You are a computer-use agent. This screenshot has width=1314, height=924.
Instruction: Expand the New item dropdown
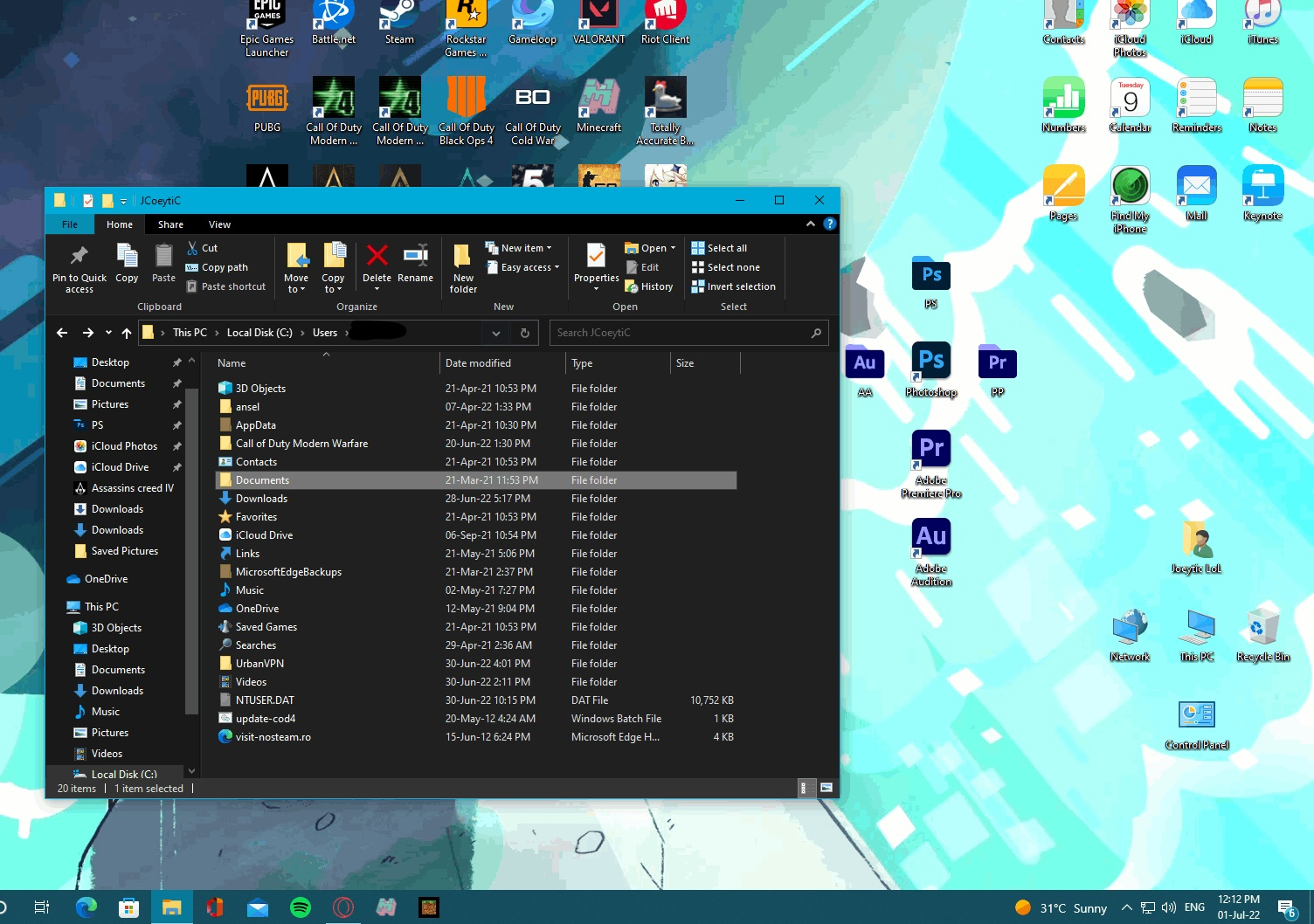pyautogui.click(x=524, y=248)
